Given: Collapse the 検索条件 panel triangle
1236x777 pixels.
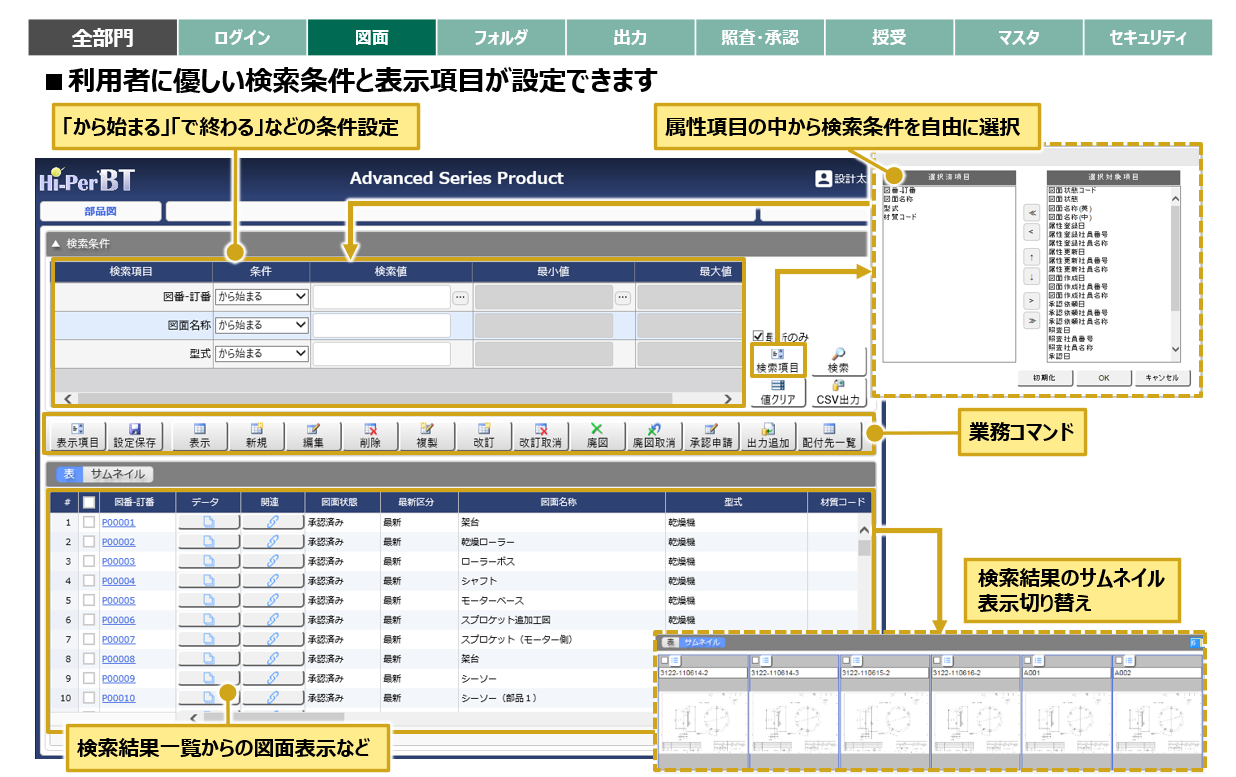Looking at the screenshot, I should 56,243.
